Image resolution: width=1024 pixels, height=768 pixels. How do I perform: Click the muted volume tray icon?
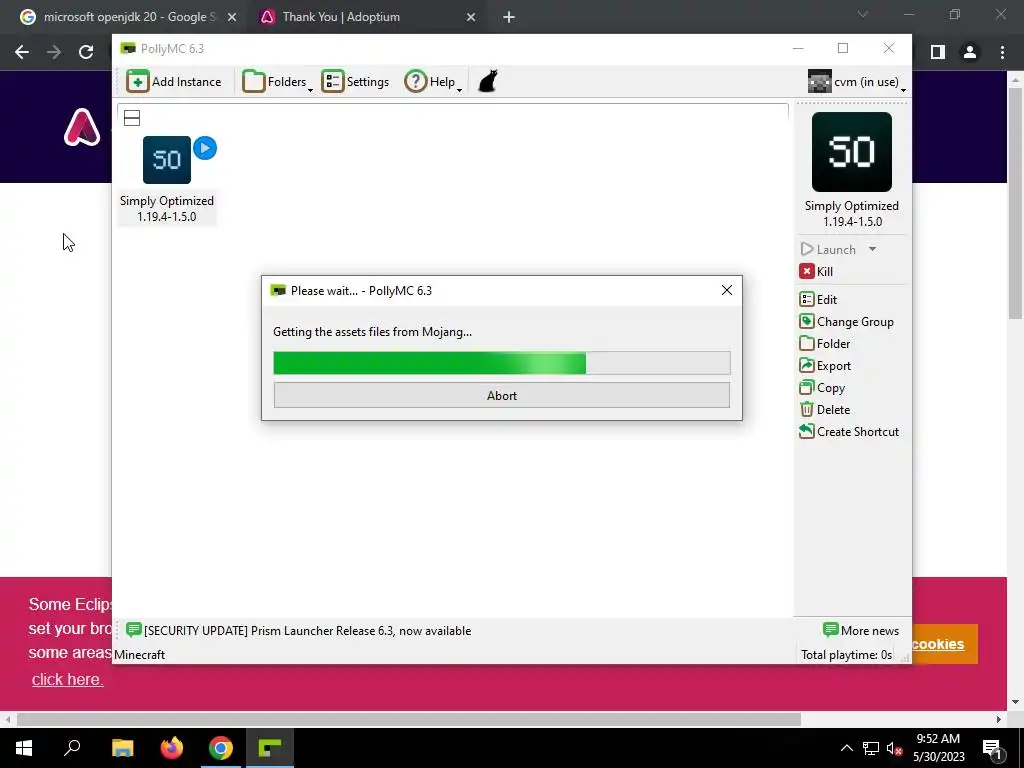point(894,748)
